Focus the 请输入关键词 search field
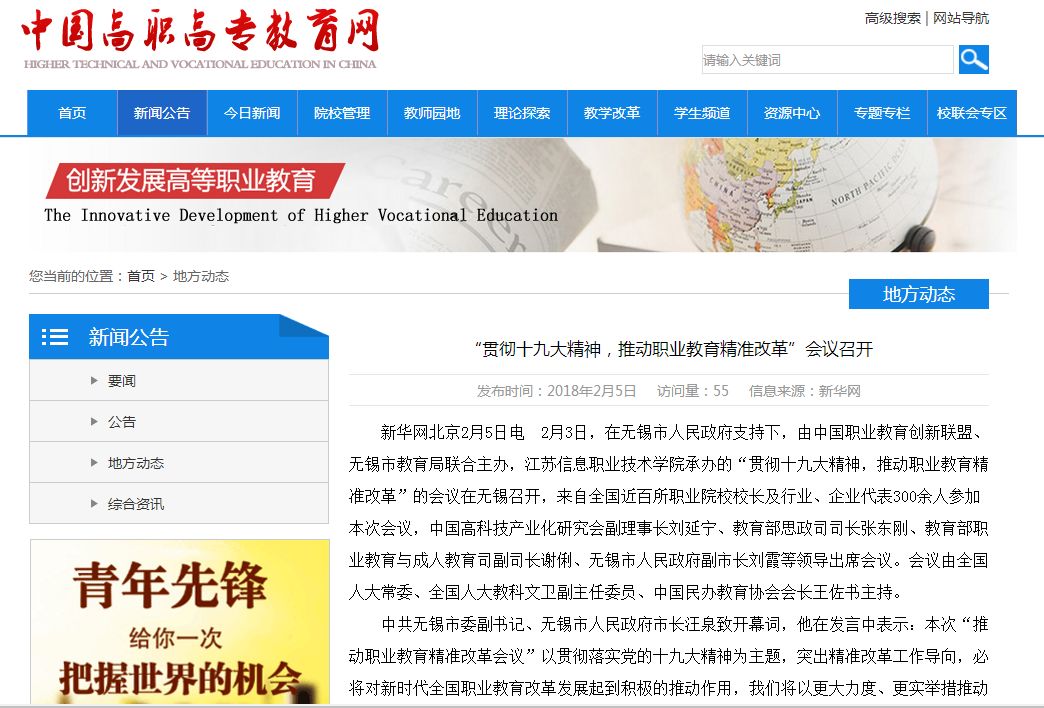Screen dimensions: 1044x708 (x=828, y=60)
